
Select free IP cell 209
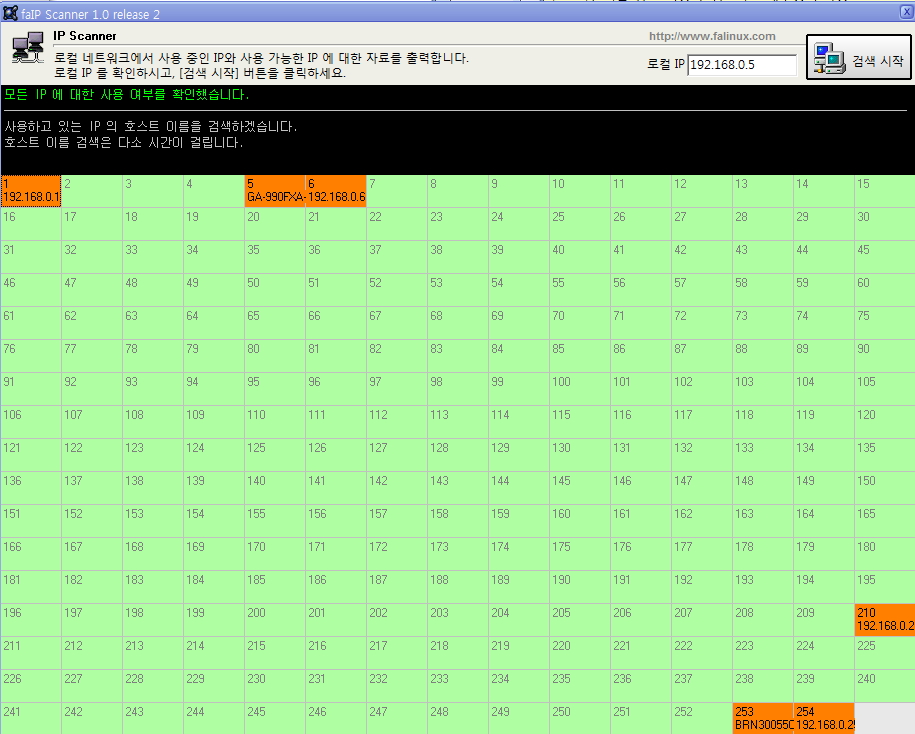point(824,620)
